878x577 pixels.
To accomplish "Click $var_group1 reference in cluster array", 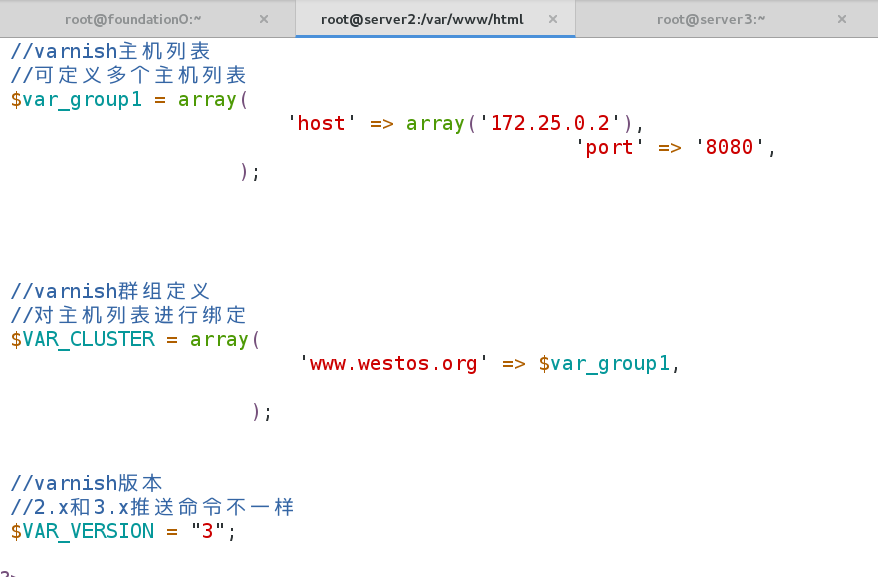I will pos(604,364).
